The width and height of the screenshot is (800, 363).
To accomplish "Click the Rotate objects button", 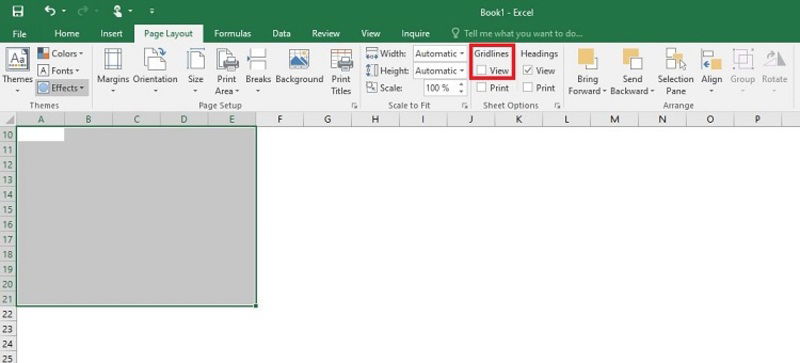I will click(774, 71).
